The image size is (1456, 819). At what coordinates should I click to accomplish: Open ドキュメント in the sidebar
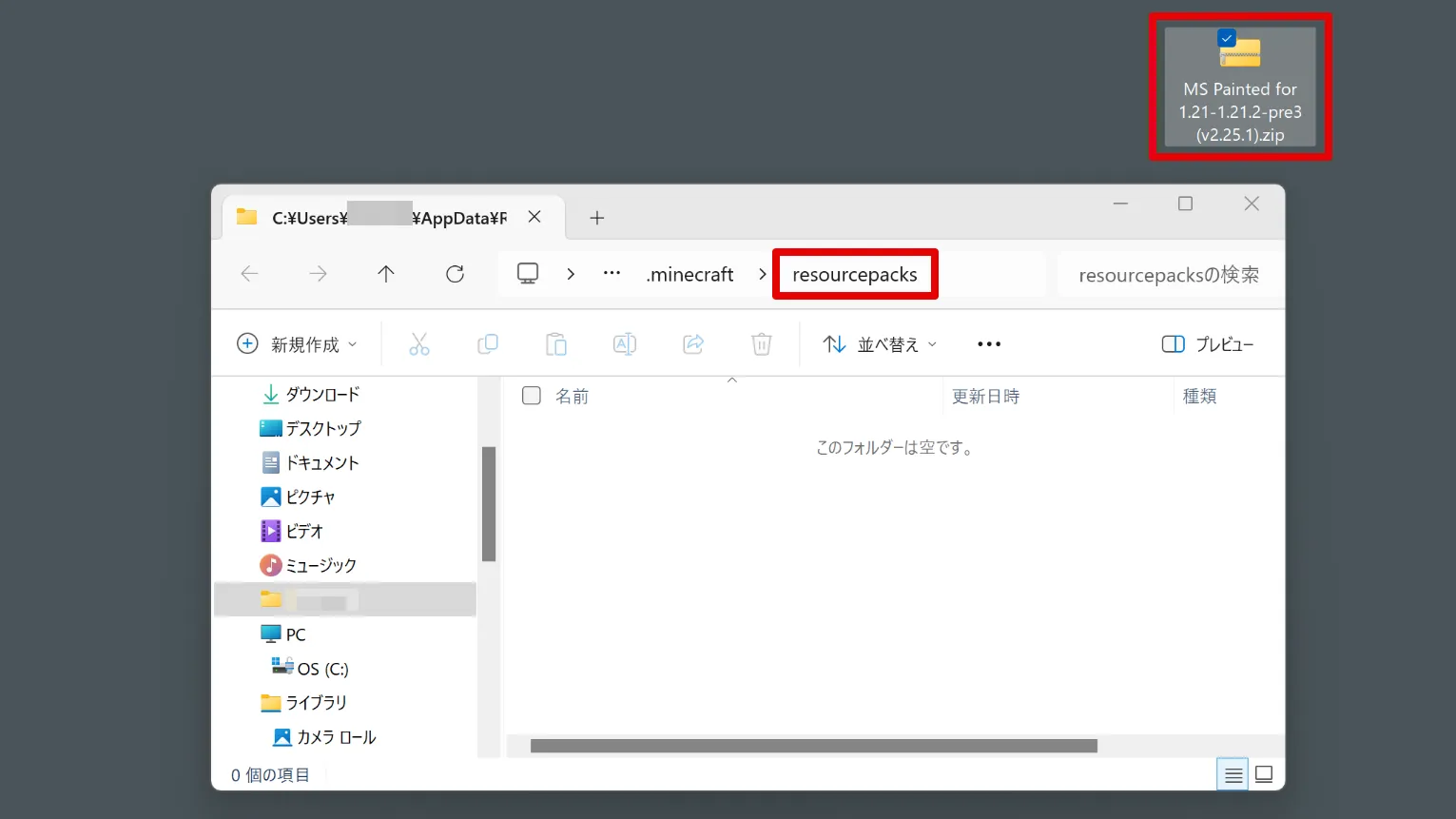311,462
